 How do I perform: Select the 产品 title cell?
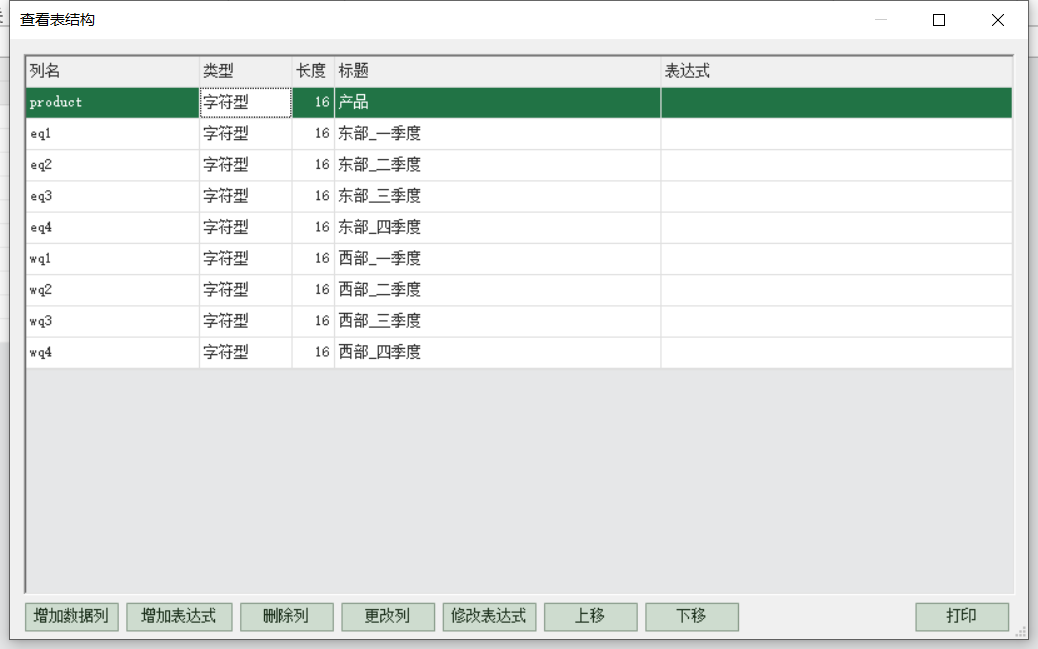[498, 103]
